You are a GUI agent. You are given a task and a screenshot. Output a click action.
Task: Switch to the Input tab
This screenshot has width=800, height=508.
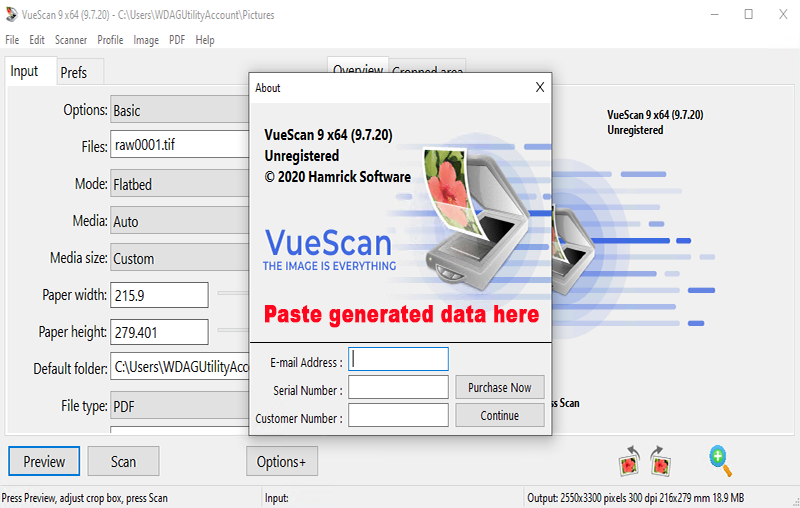click(30, 71)
